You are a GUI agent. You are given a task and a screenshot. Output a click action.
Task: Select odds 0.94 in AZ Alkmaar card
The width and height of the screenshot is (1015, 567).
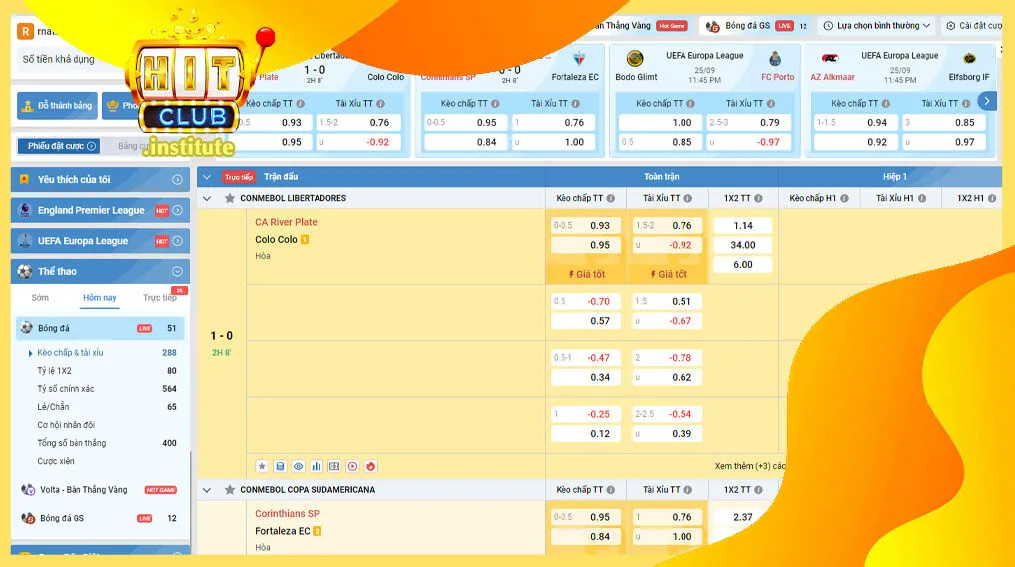pos(855,122)
